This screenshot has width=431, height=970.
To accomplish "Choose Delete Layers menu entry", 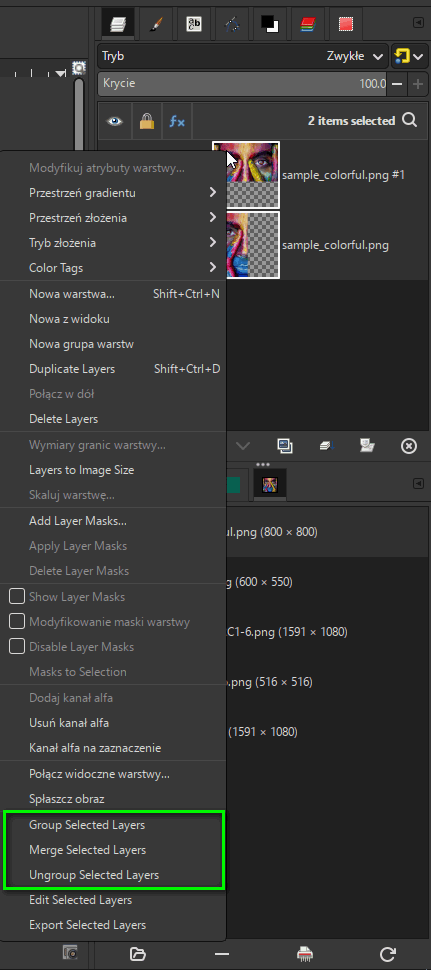I will pyautogui.click(x=113, y=419).
